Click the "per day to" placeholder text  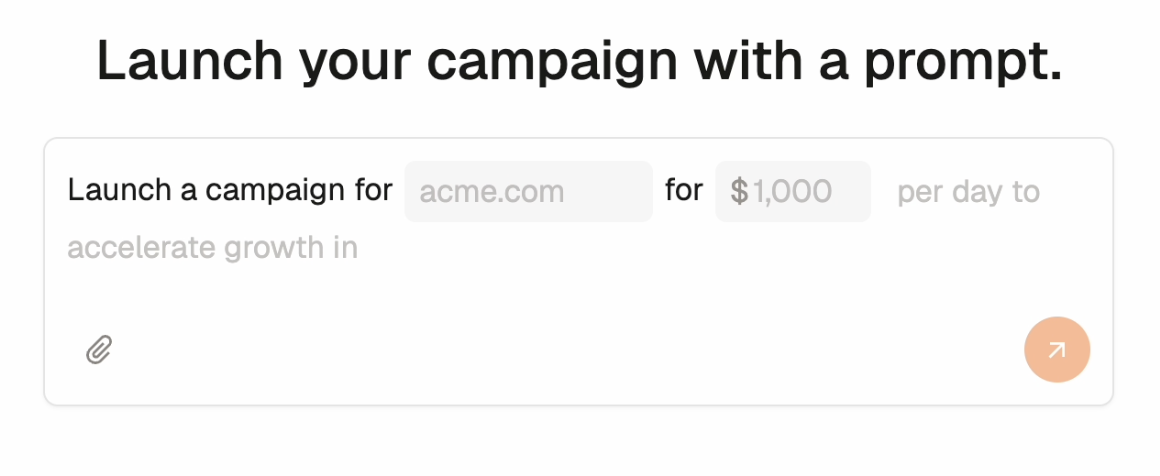[x=968, y=191]
